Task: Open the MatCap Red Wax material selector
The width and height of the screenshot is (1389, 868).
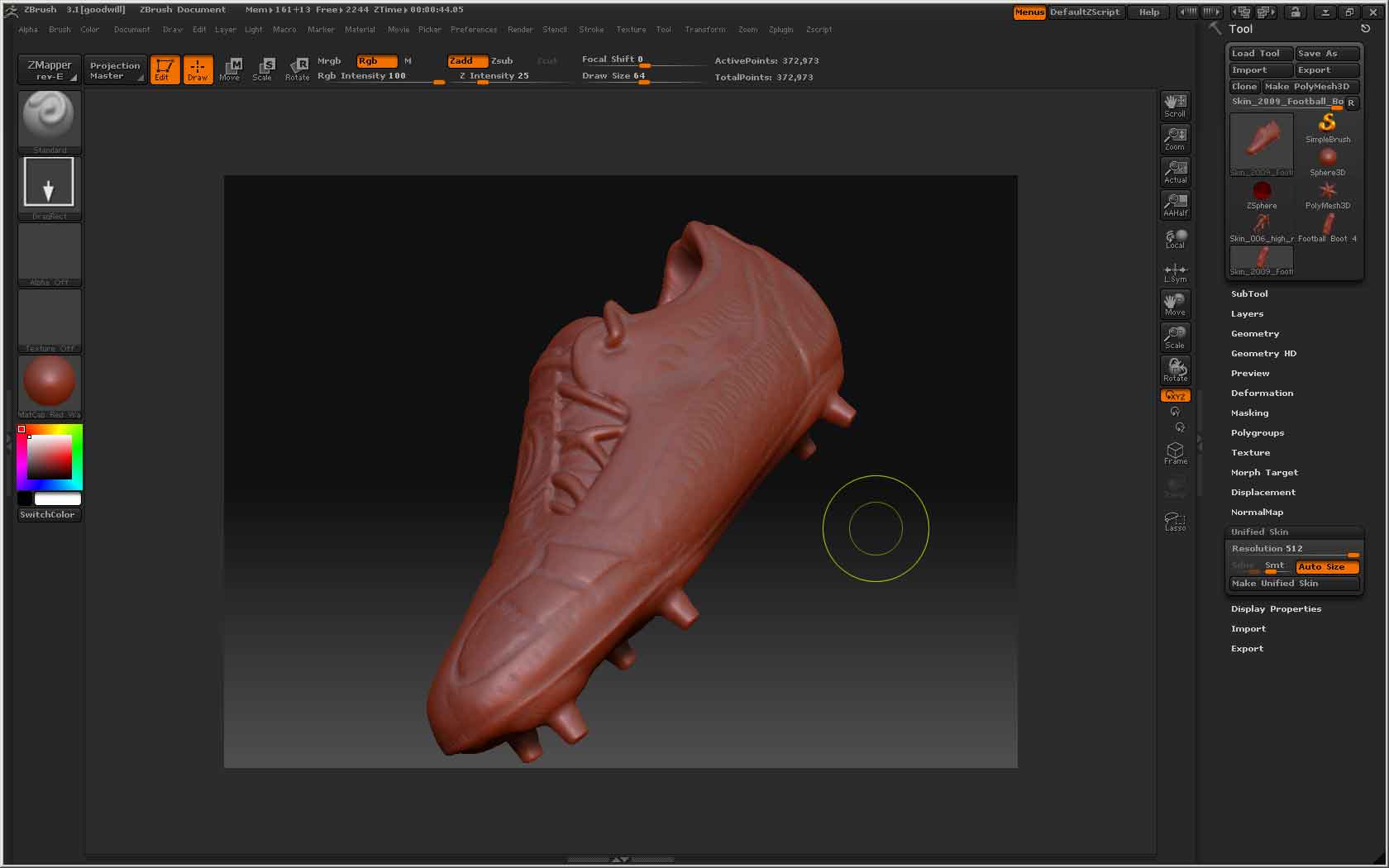Action: (50, 386)
